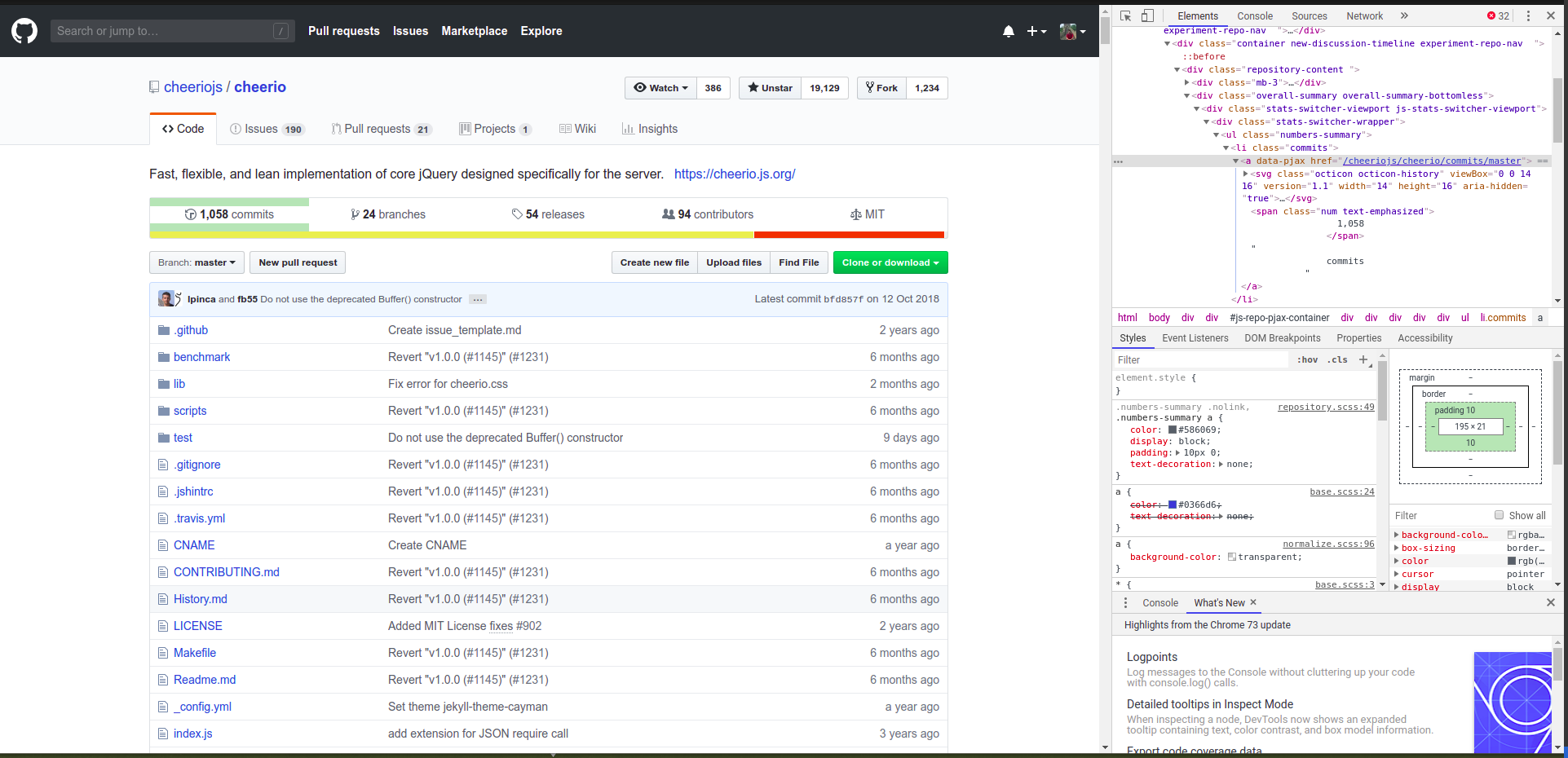This screenshot has width=1568, height=758.
Task: Toggle the :hov element state panel
Action: click(1307, 359)
